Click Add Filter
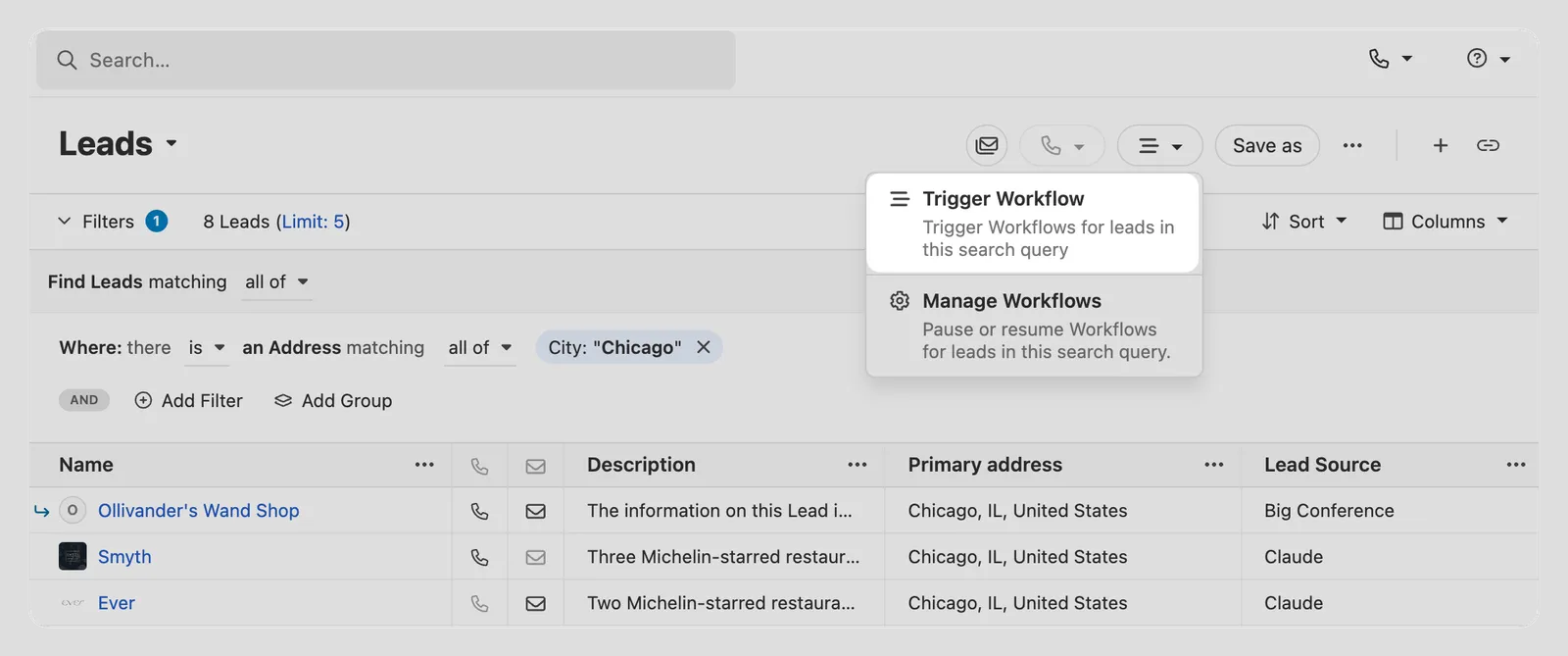Screen dimensions: 1568x656 (x=188, y=400)
